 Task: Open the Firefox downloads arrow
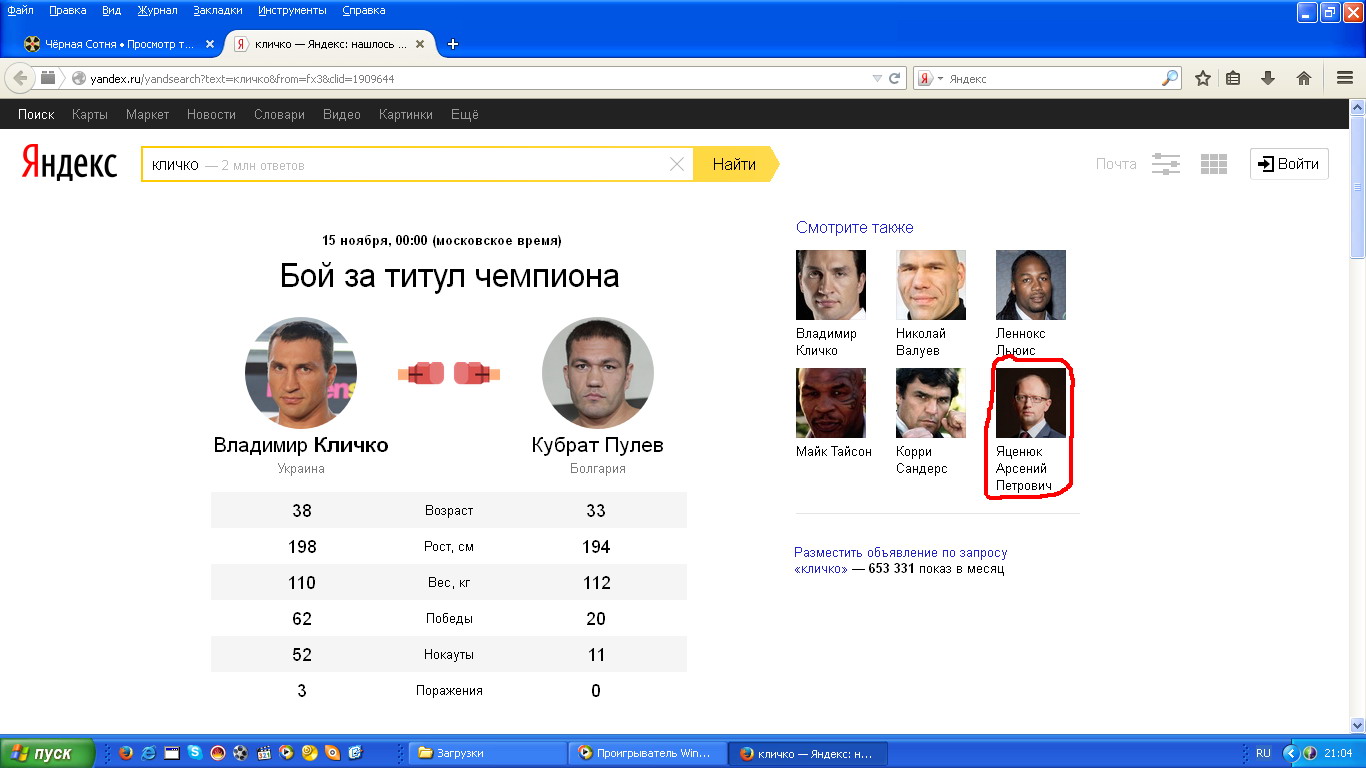pos(1268,78)
